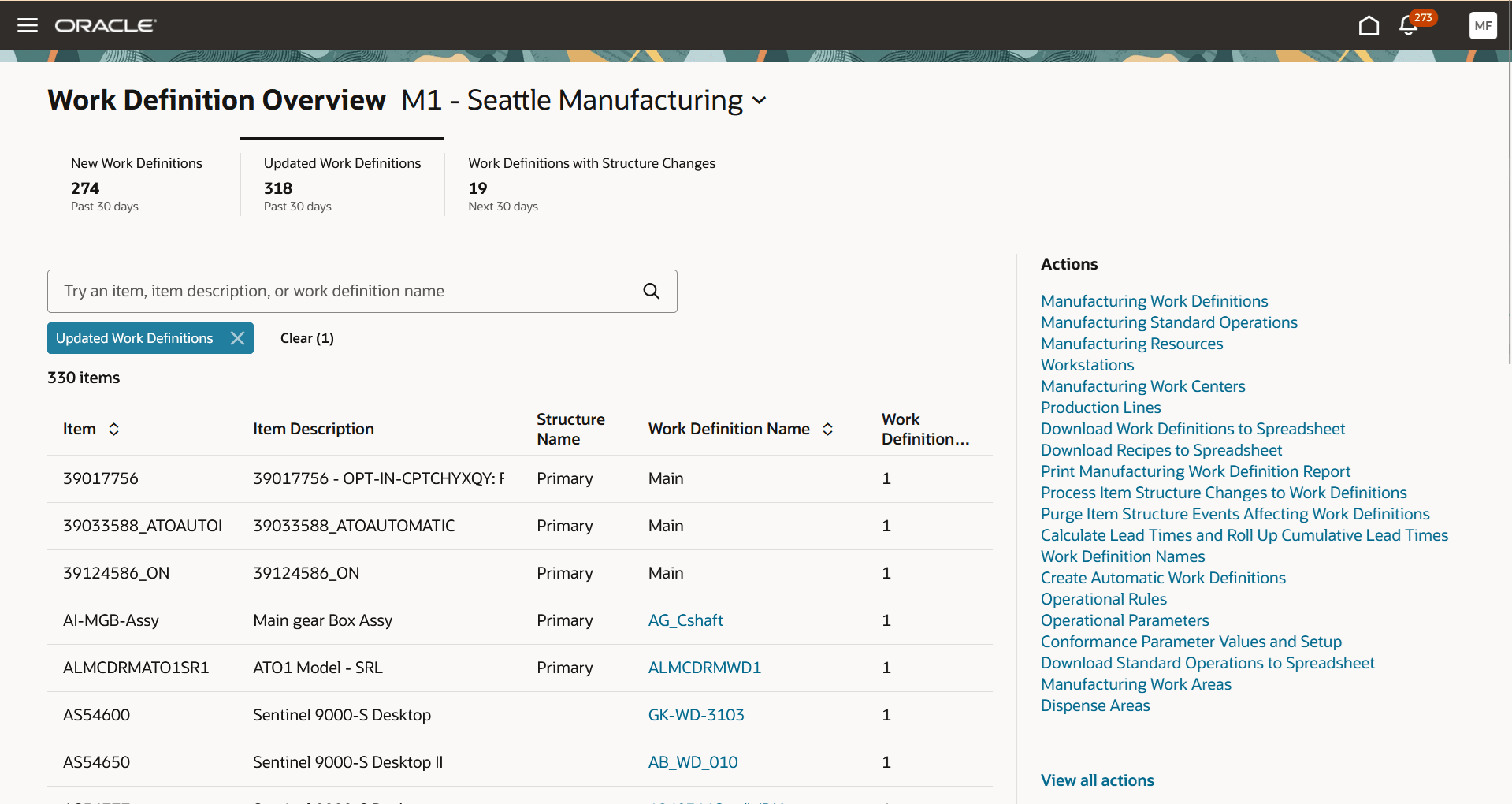Viewport: 1512px width, 804px height.
Task: Open Manufacturing Work Centers link
Action: (x=1143, y=386)
